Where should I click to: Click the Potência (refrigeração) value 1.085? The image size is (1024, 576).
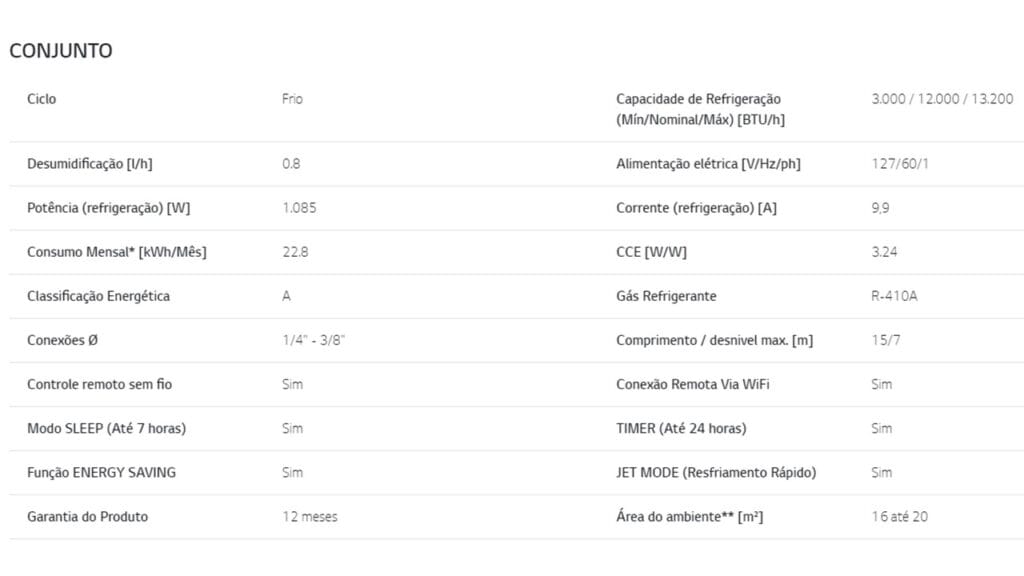click(x=299, y=208)
